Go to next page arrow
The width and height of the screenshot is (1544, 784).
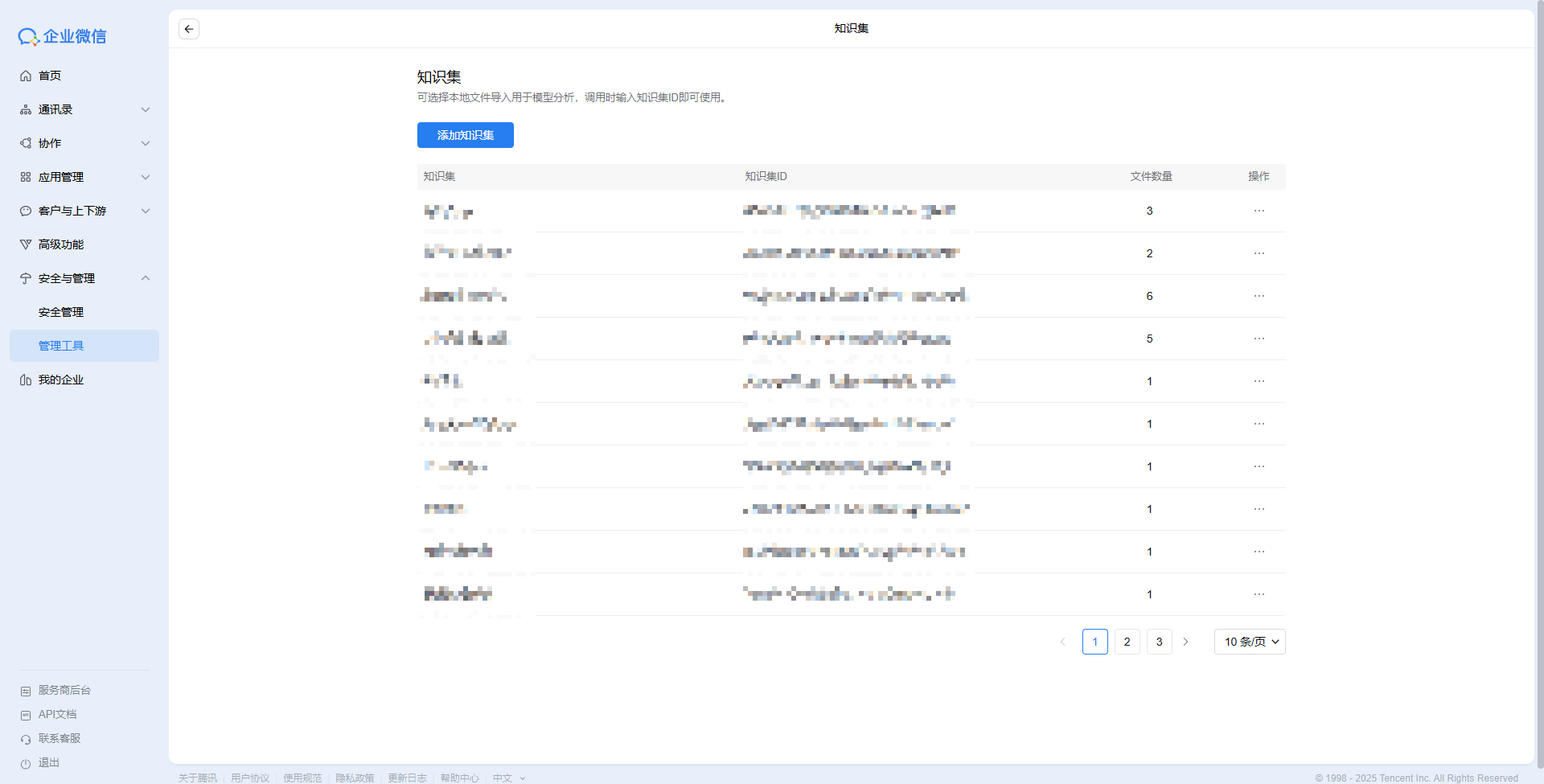pos(1185,642)
